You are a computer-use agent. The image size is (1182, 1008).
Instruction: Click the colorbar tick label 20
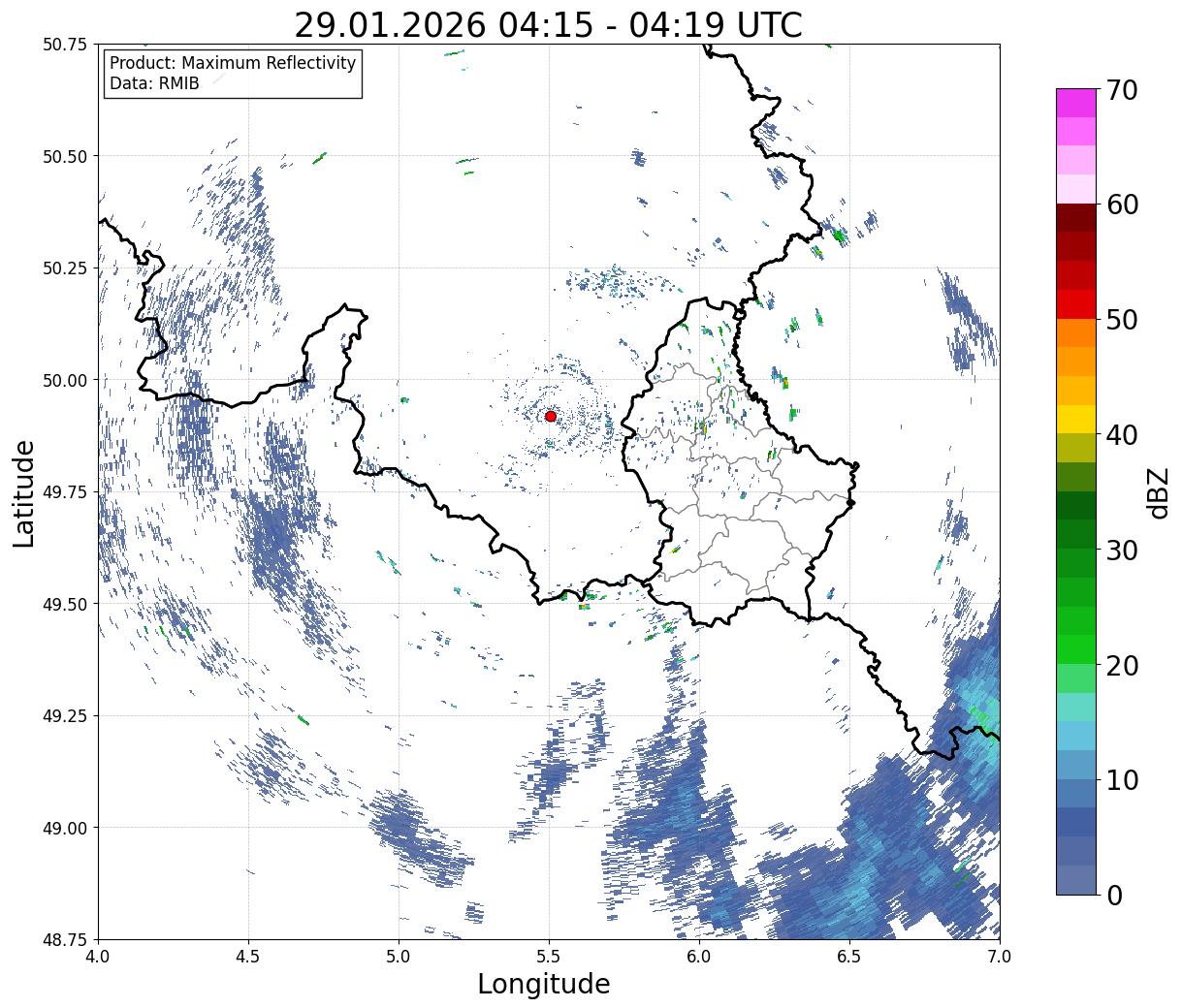pyautogui.click(x=1122, y=665)
